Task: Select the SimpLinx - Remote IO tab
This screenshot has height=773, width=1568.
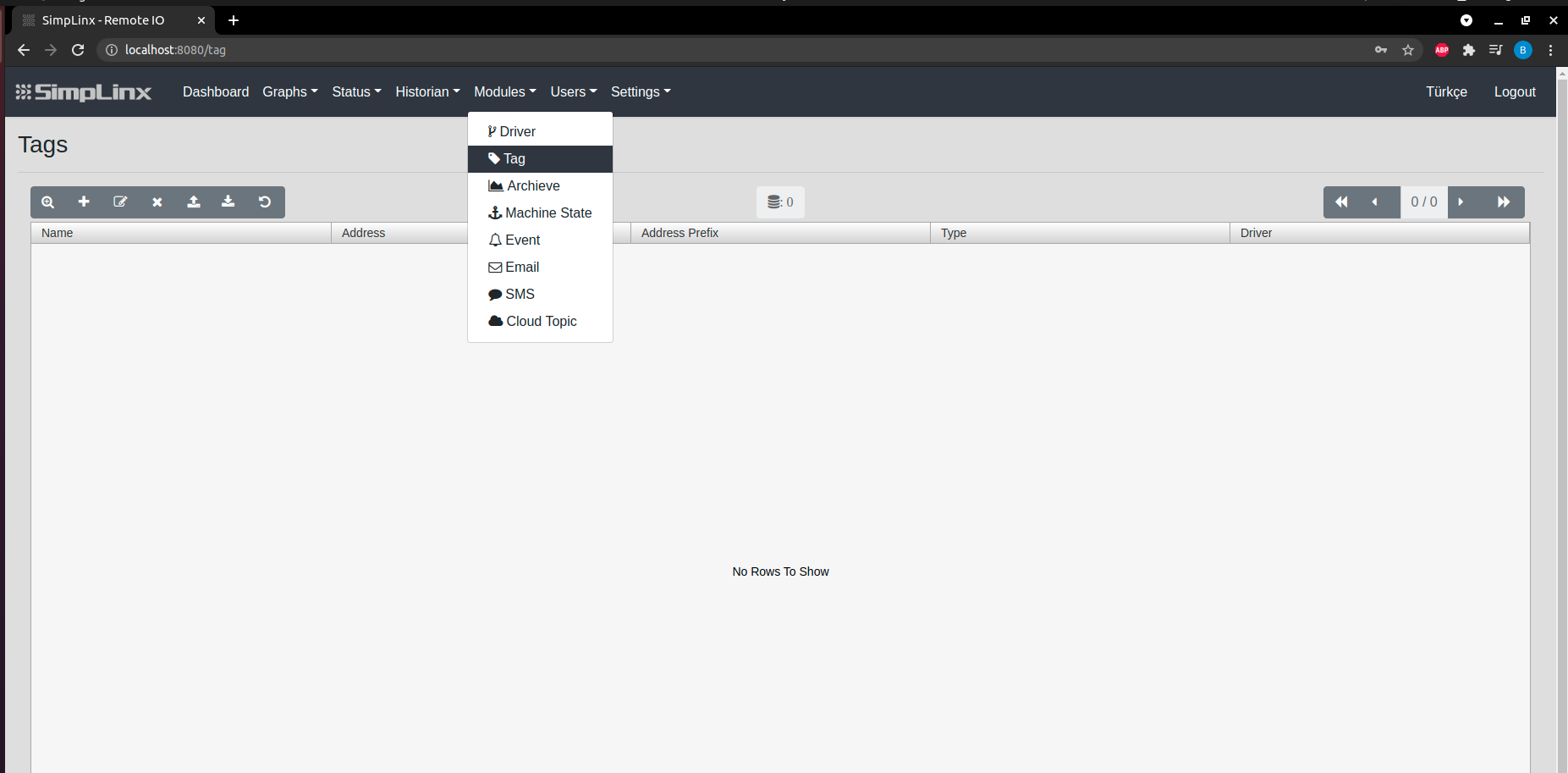Action: [112, 20]
